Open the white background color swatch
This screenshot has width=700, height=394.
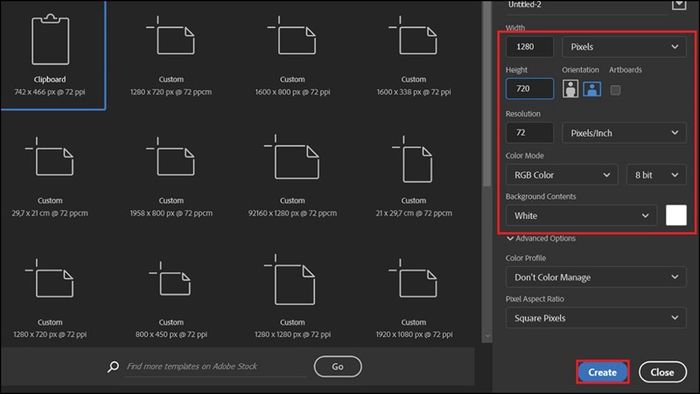point(676,216)
